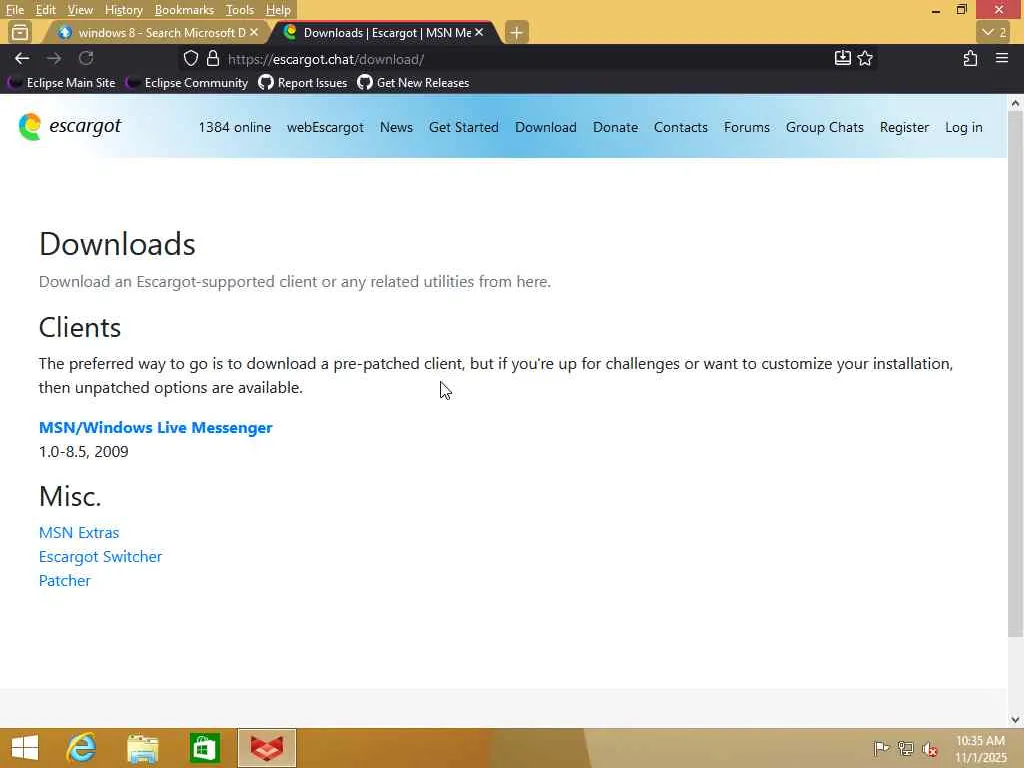Open sidebar toggle icon beside tabs
The width and height of the screenshot is (1024, 768).
tap(20, 32)
